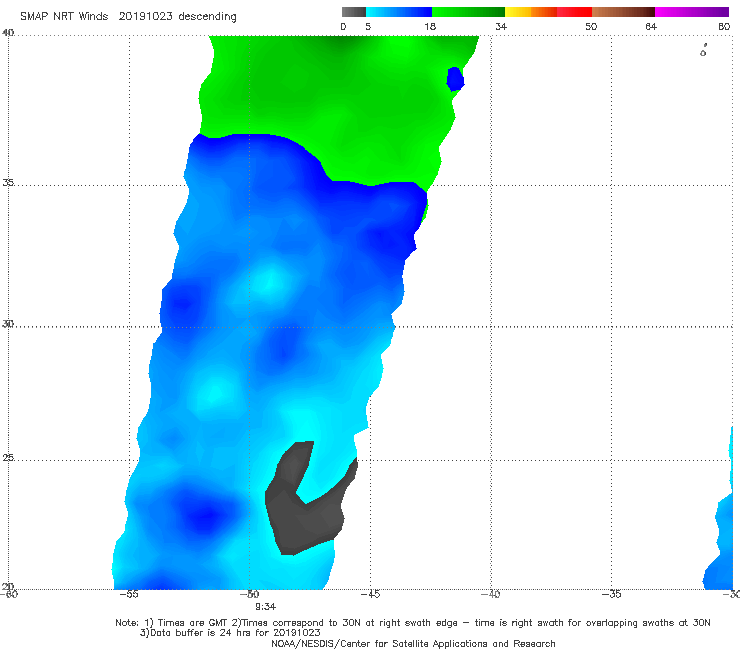Viewport: 740px width, 650px height.
Task: Click the swath time label 9:34
Action: (x=266, y=607)
